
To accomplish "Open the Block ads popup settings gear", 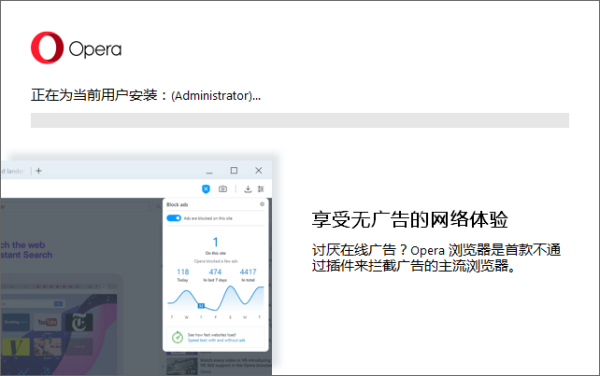I will point(262,204).
